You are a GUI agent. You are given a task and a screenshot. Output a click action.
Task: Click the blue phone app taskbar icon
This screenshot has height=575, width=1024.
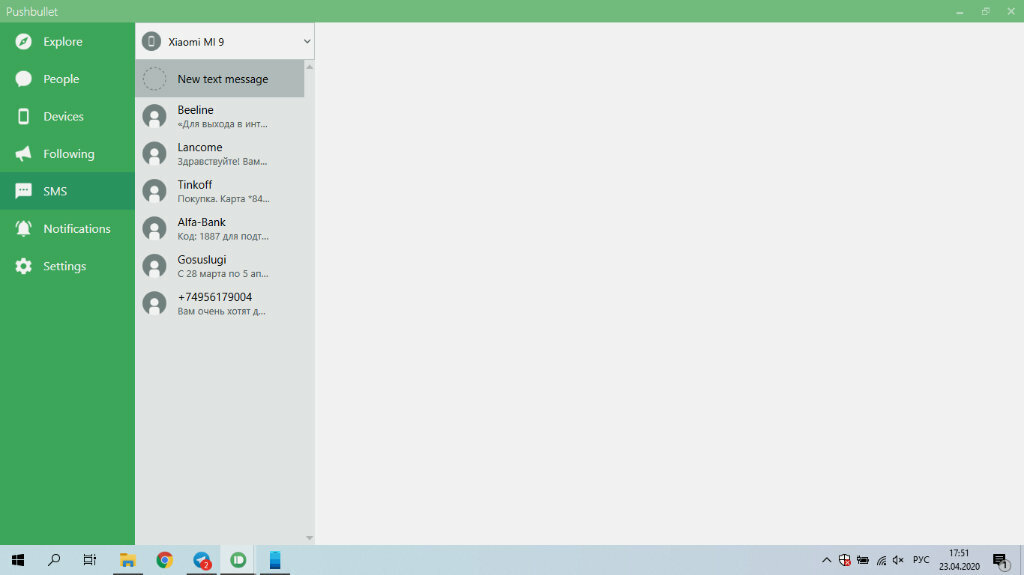click(275, 560)
